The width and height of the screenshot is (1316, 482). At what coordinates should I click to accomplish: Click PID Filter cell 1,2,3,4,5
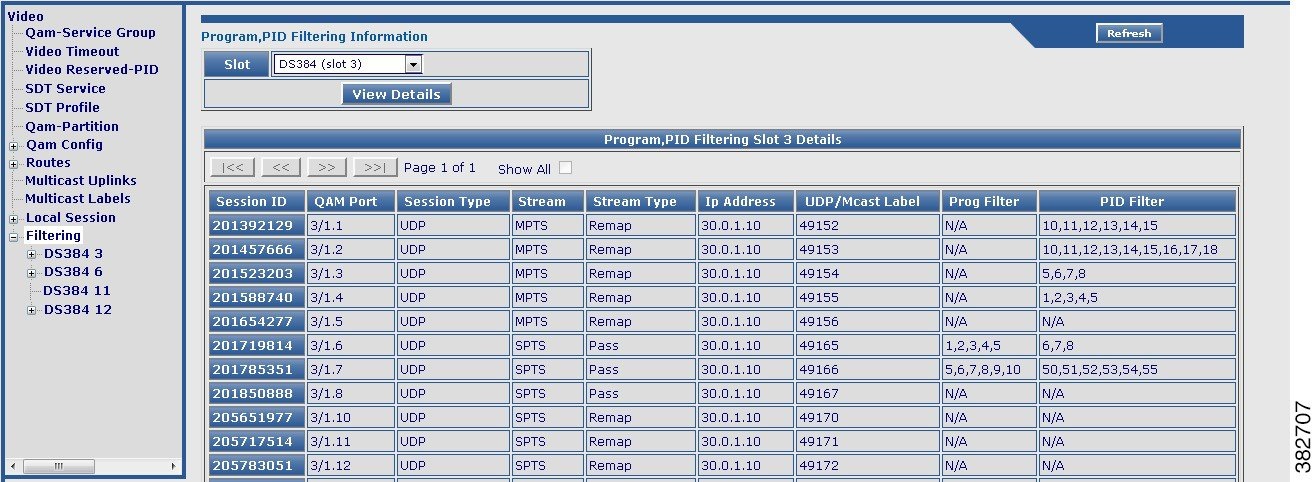1137,298
